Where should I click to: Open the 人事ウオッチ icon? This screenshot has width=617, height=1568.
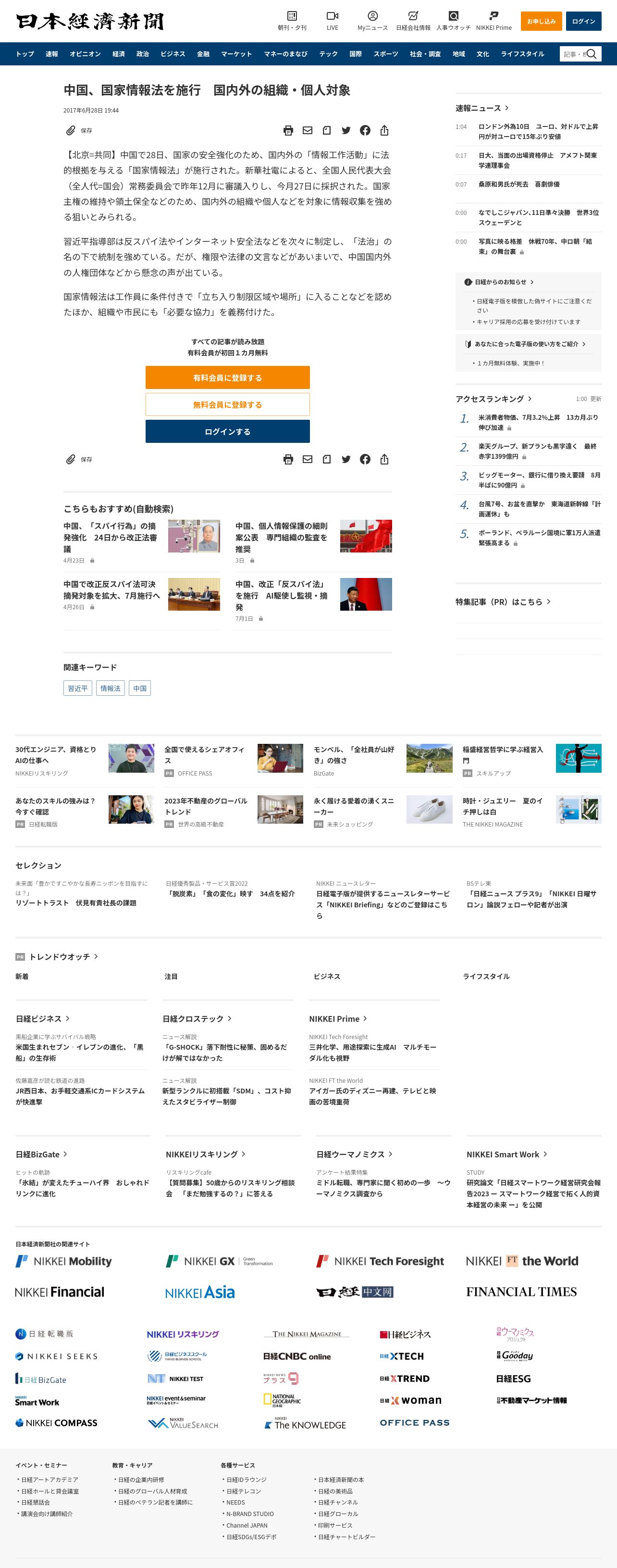(x=453, y=16)
